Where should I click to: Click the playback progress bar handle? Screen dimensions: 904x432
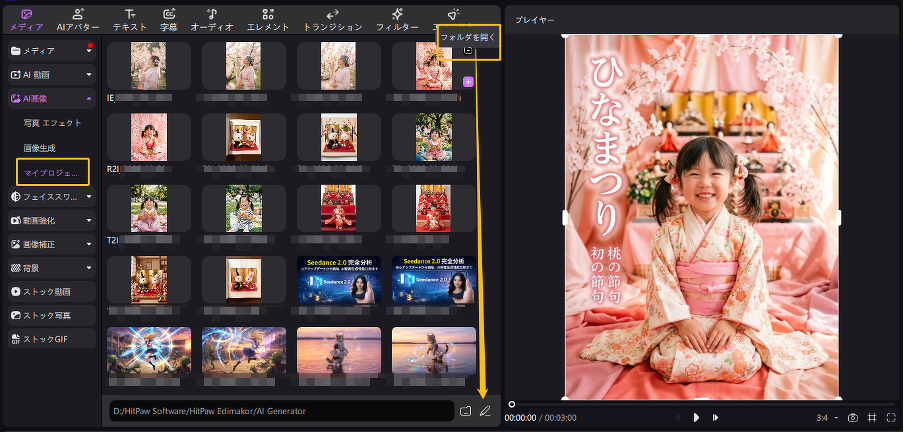click(x=512, y=404)
